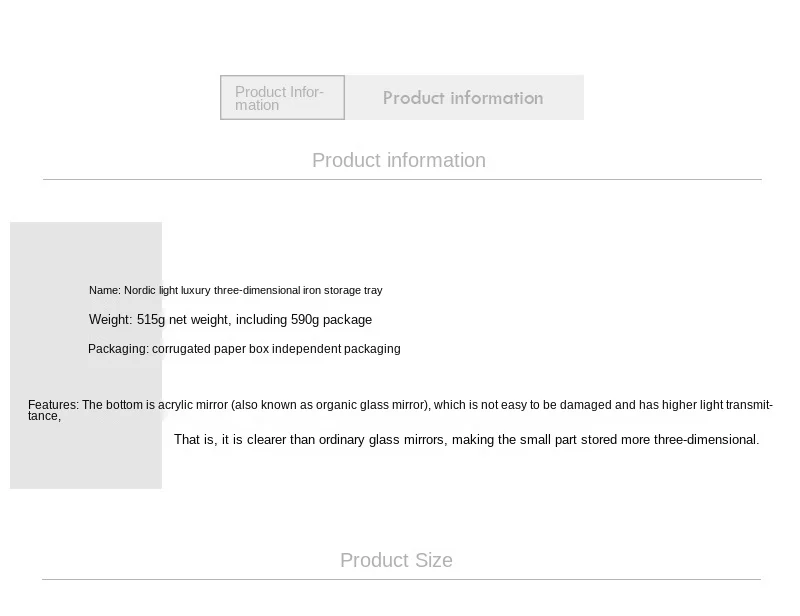Viewport: 800px width, 616px height.
Task: Select the bold grey "Product information" banner
Action: [x=463, y=98]
